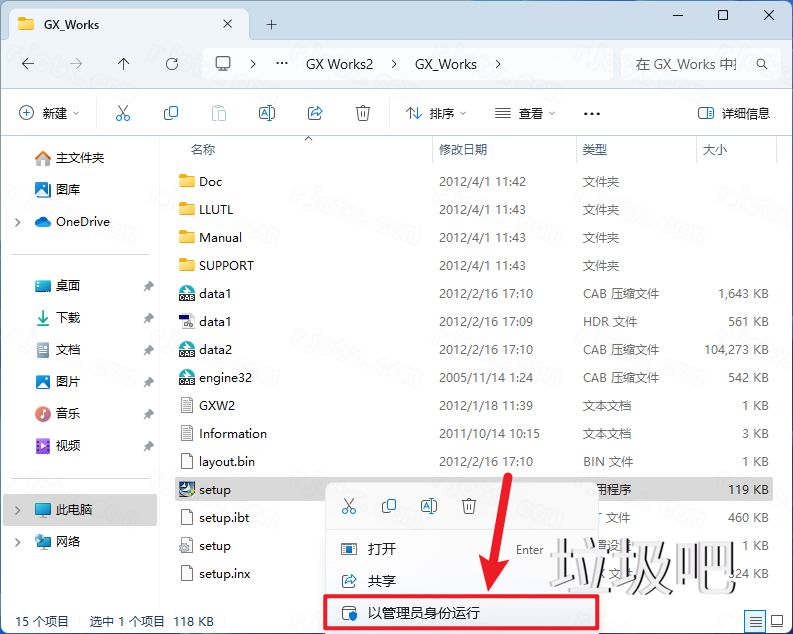Select the layout.bin file
The height and width of the screenshot is (634, 793).
pos(217,462)
